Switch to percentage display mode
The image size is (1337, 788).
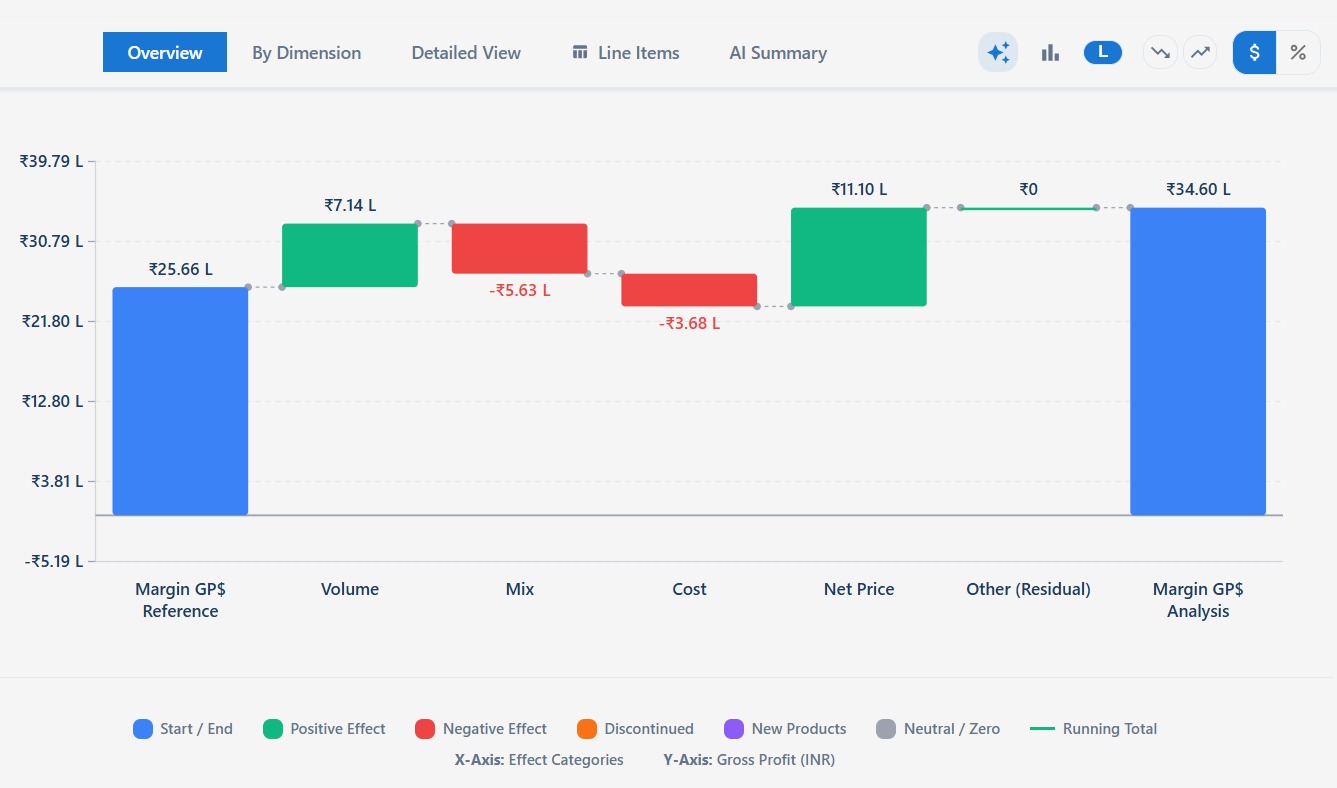(x=1298, y=52)
